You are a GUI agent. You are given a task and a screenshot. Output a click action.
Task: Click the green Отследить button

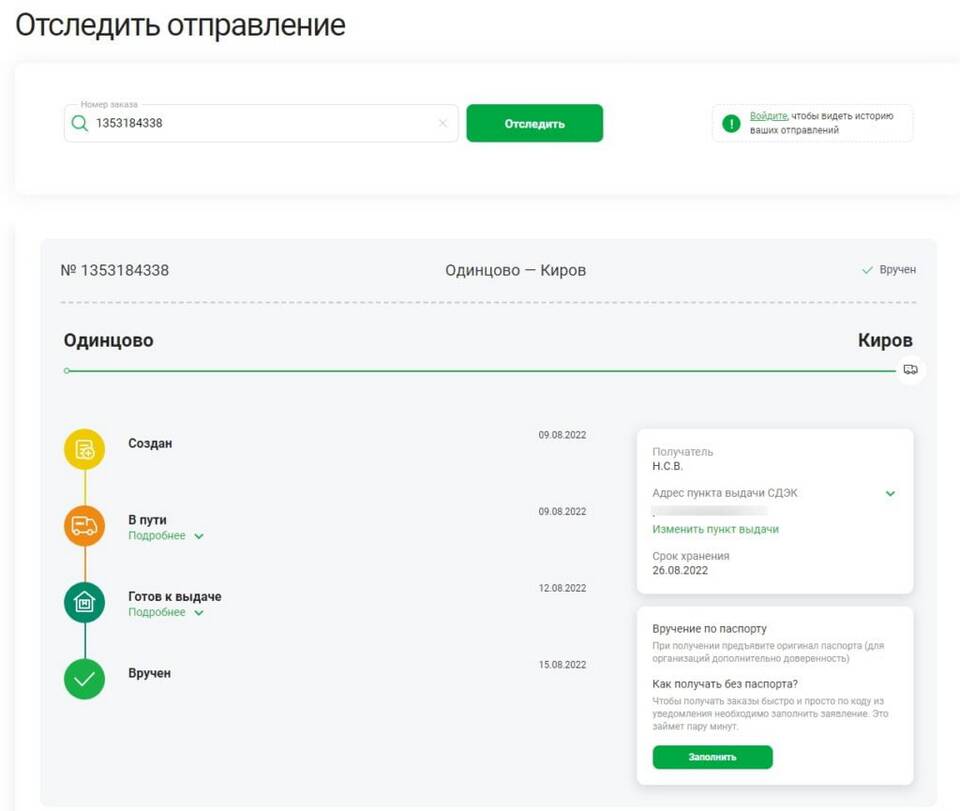pyautogui.click(x=534, y=123)
